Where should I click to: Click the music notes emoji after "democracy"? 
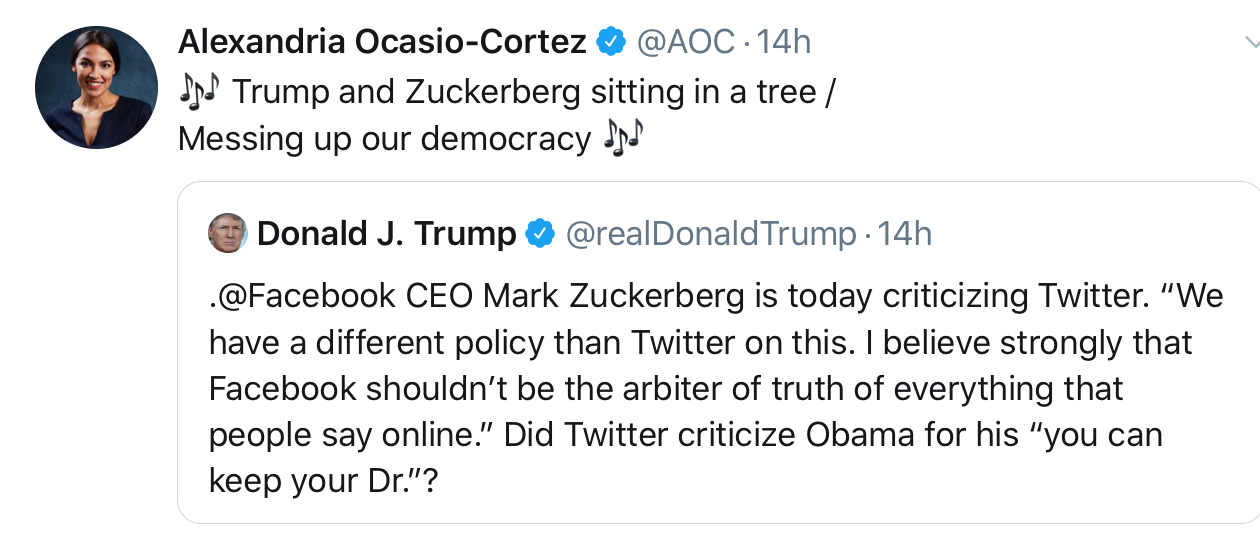click(x=623, y=139)
